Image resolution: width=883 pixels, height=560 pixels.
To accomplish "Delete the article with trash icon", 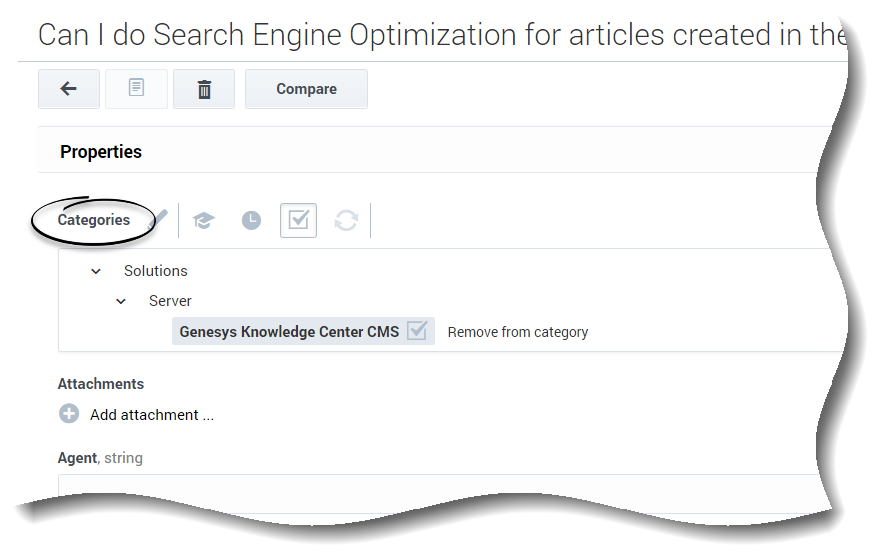I will 204,89.
